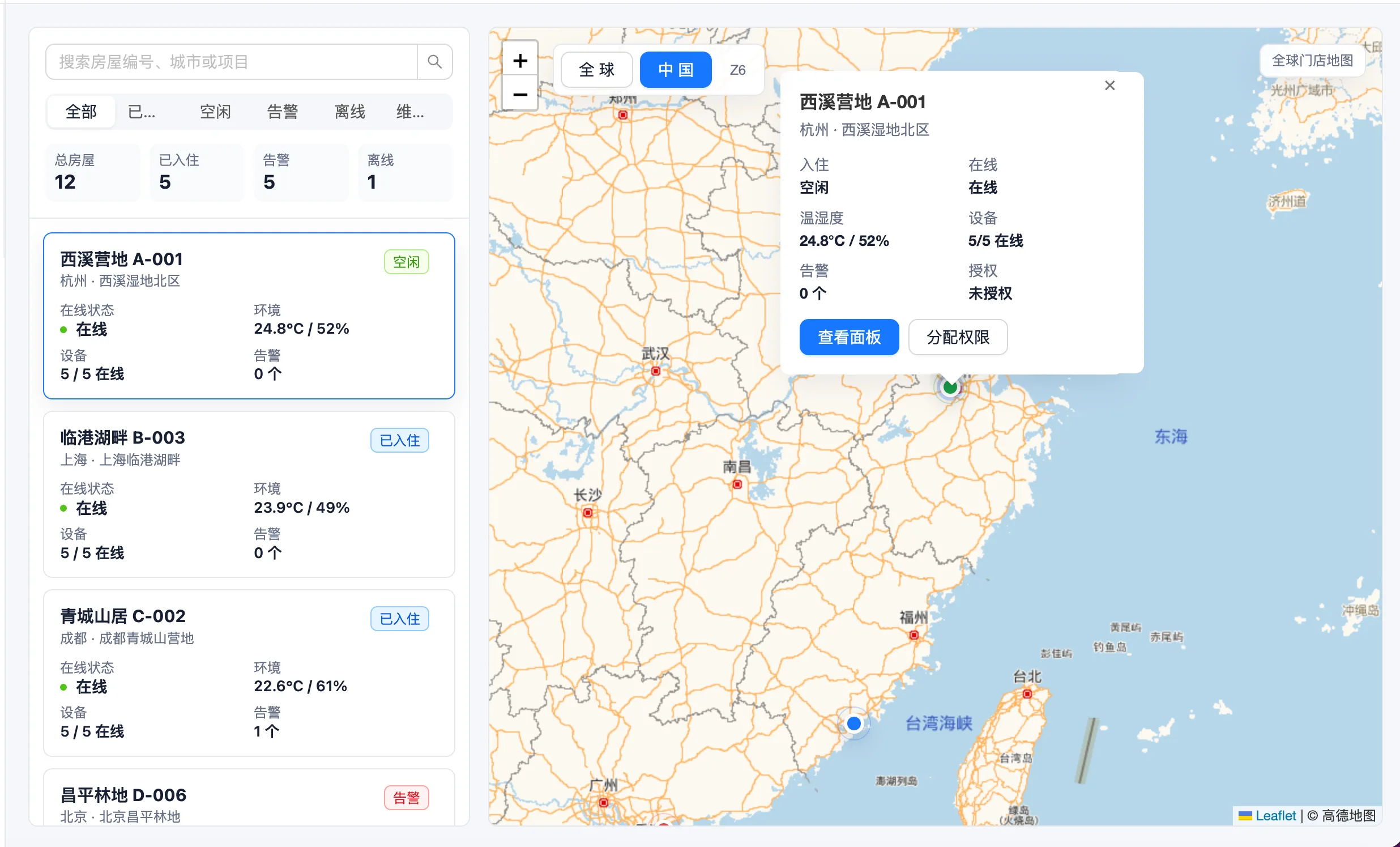This screenshot has height=847, width=1400.
Task: Click the Z6 zoom level indicator
Action: (x=737, y=70)
